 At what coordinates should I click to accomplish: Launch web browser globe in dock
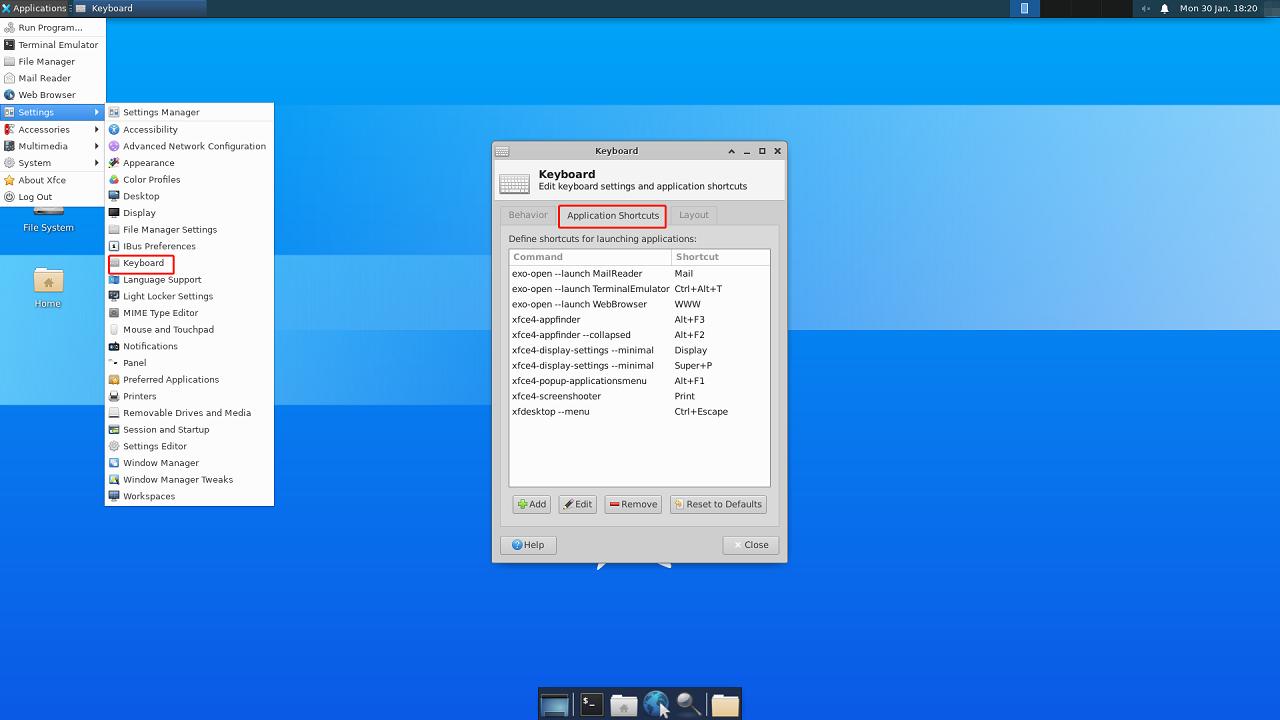(656, 705)
